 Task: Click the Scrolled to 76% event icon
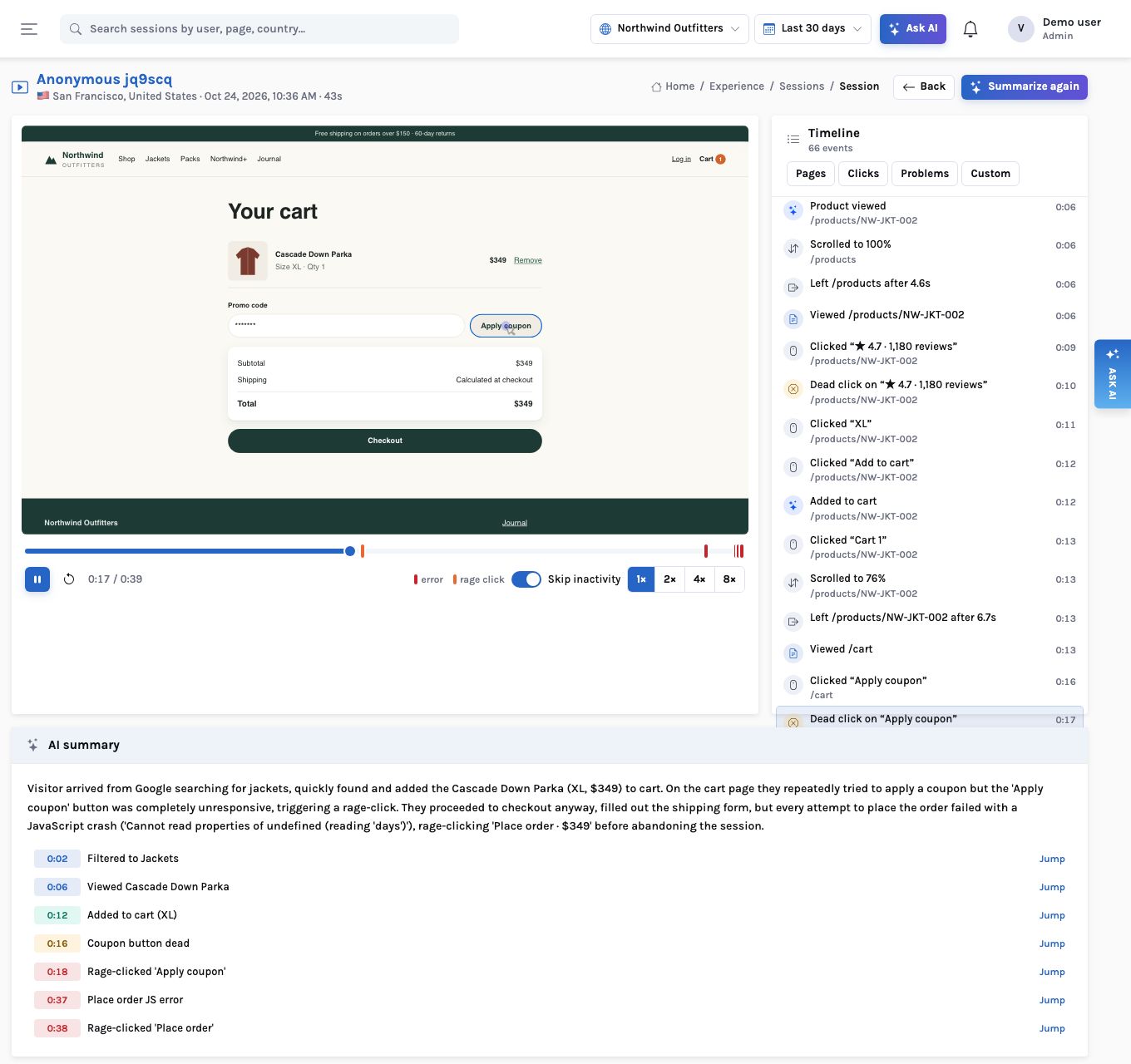point(793,583)
